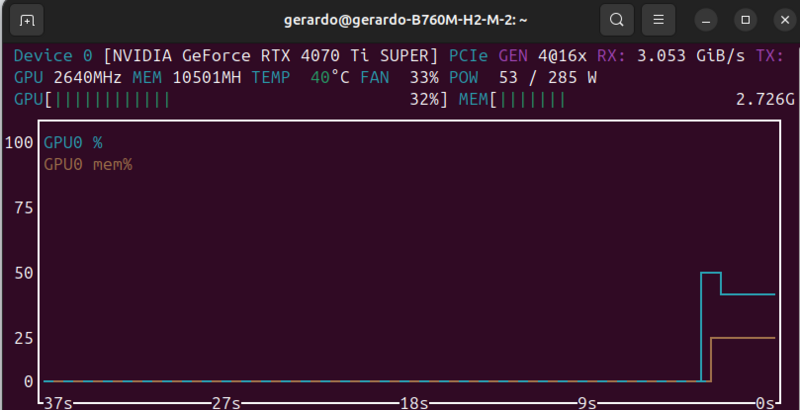Viewport: 800px width, 410px height.
Task: Close the terminal window
Action: (x=780, y=19)
